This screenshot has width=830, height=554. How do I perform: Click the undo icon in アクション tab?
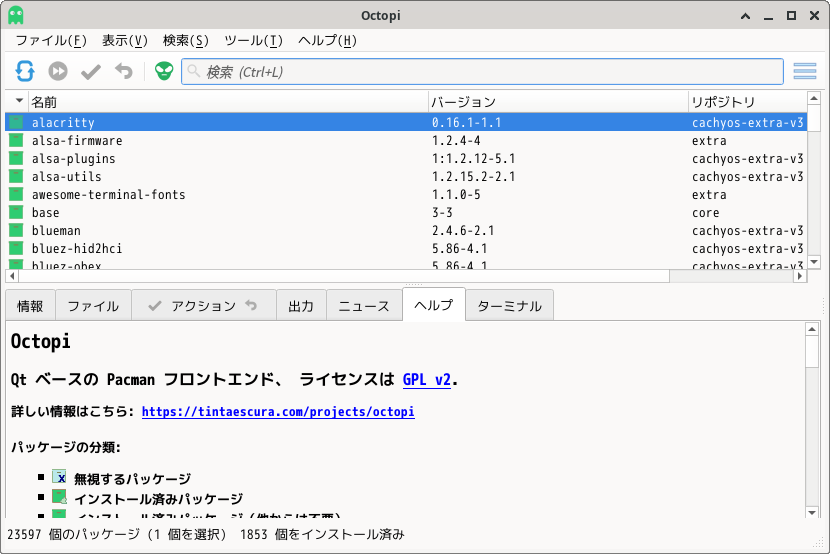click(251, 305)
